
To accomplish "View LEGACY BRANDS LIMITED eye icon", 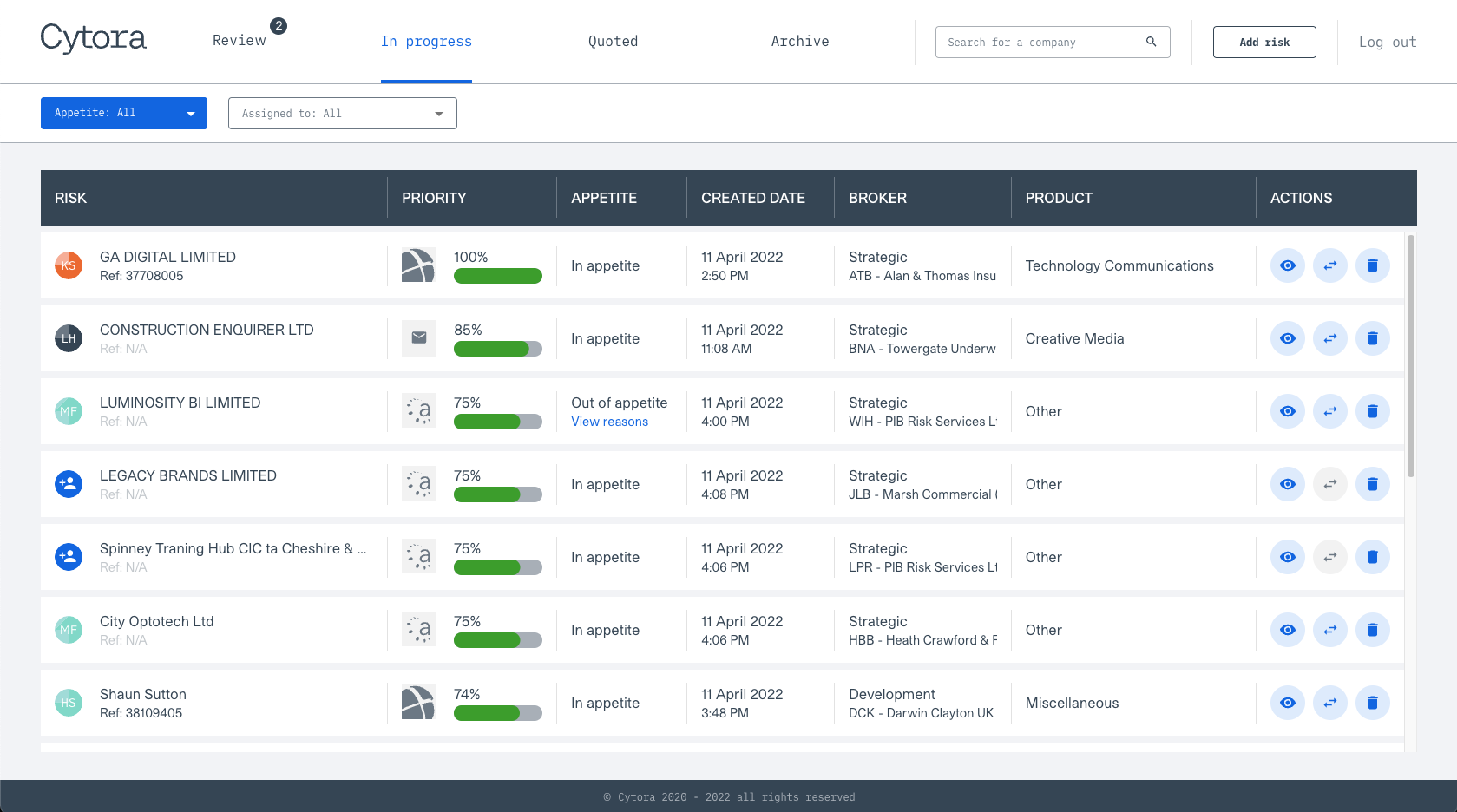I will (1288, 484).
